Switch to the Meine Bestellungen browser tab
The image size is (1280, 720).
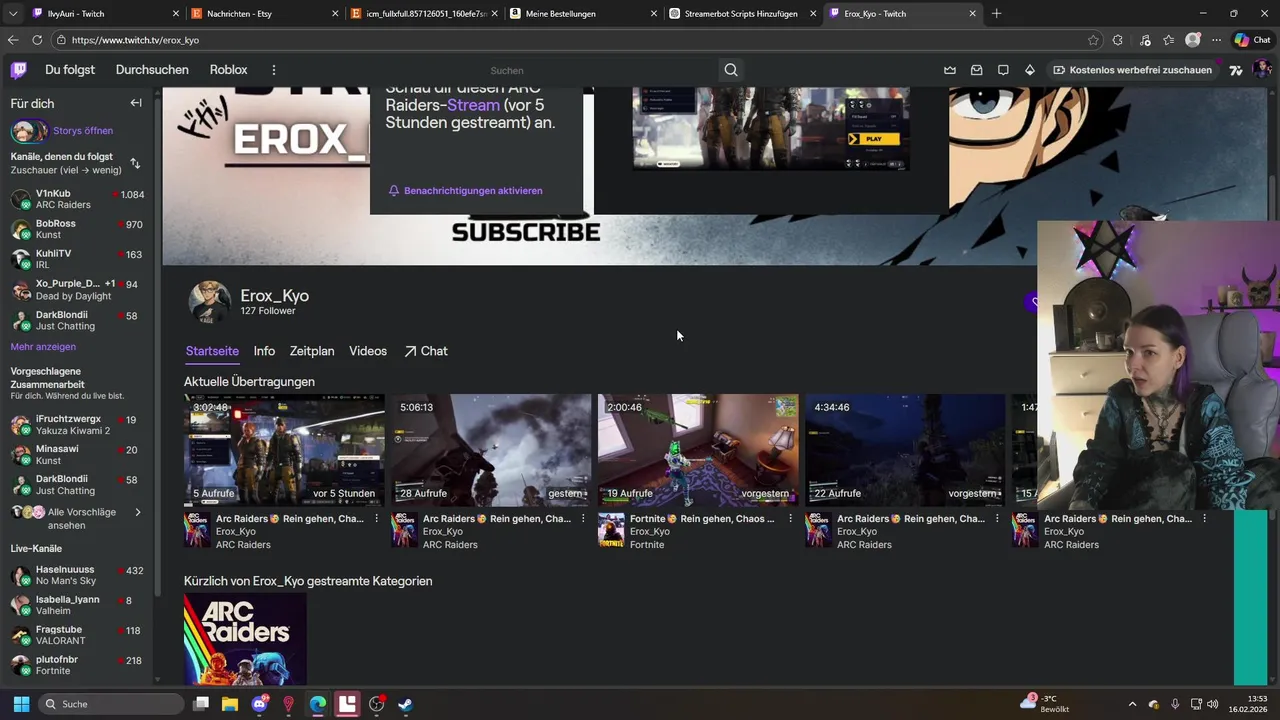point(584,14)
